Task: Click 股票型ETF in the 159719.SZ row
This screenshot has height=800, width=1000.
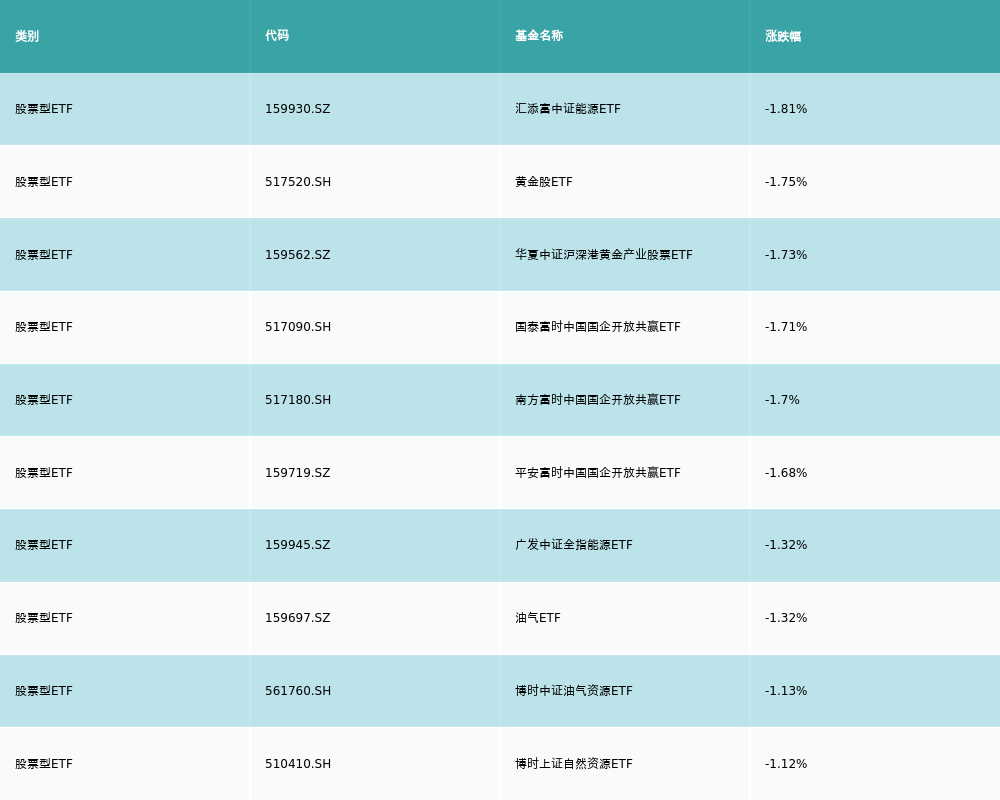Action: 44,473
